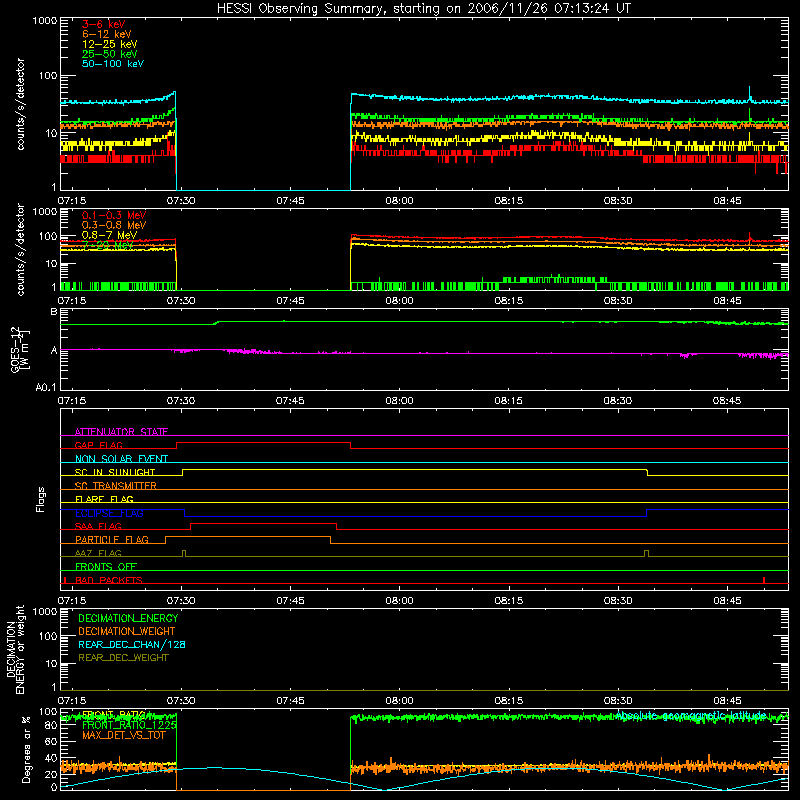
Task: Click the SC_IN_SUNLIGHT flag label
Action: click(x=115, y=472)
